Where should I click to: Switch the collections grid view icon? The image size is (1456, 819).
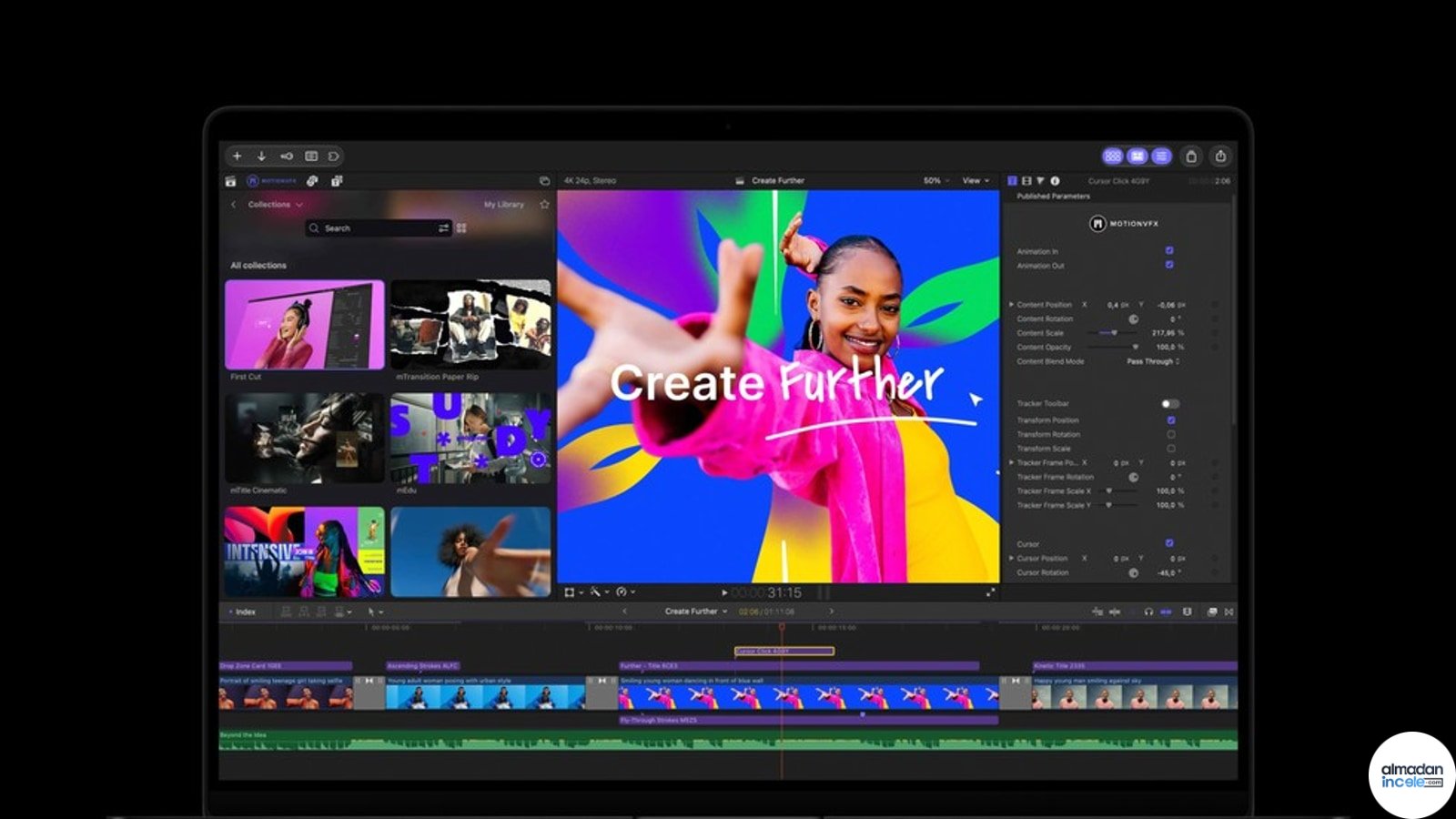461,228
